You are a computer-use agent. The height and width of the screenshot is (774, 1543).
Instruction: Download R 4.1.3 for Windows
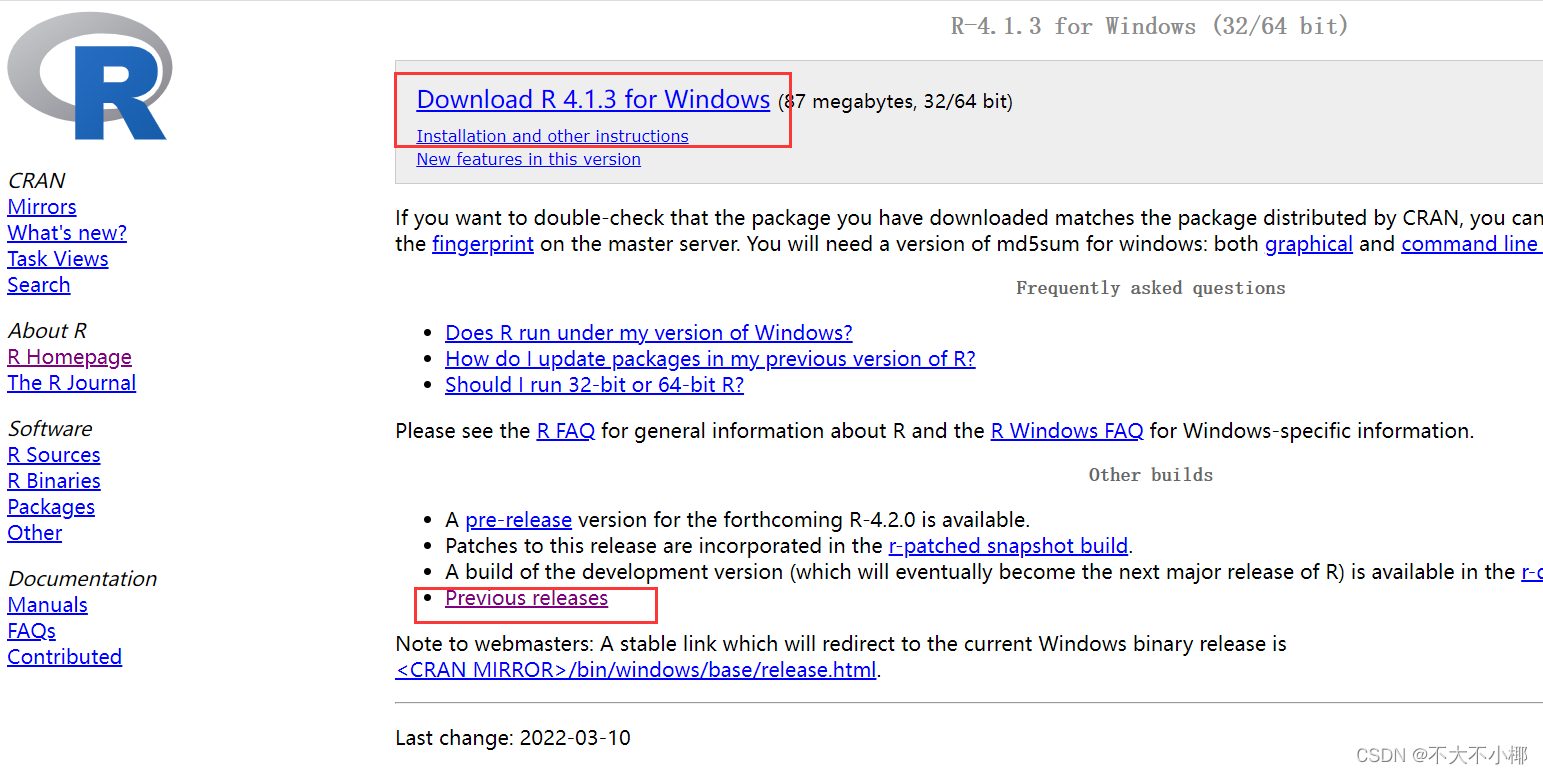click(593, 100)
